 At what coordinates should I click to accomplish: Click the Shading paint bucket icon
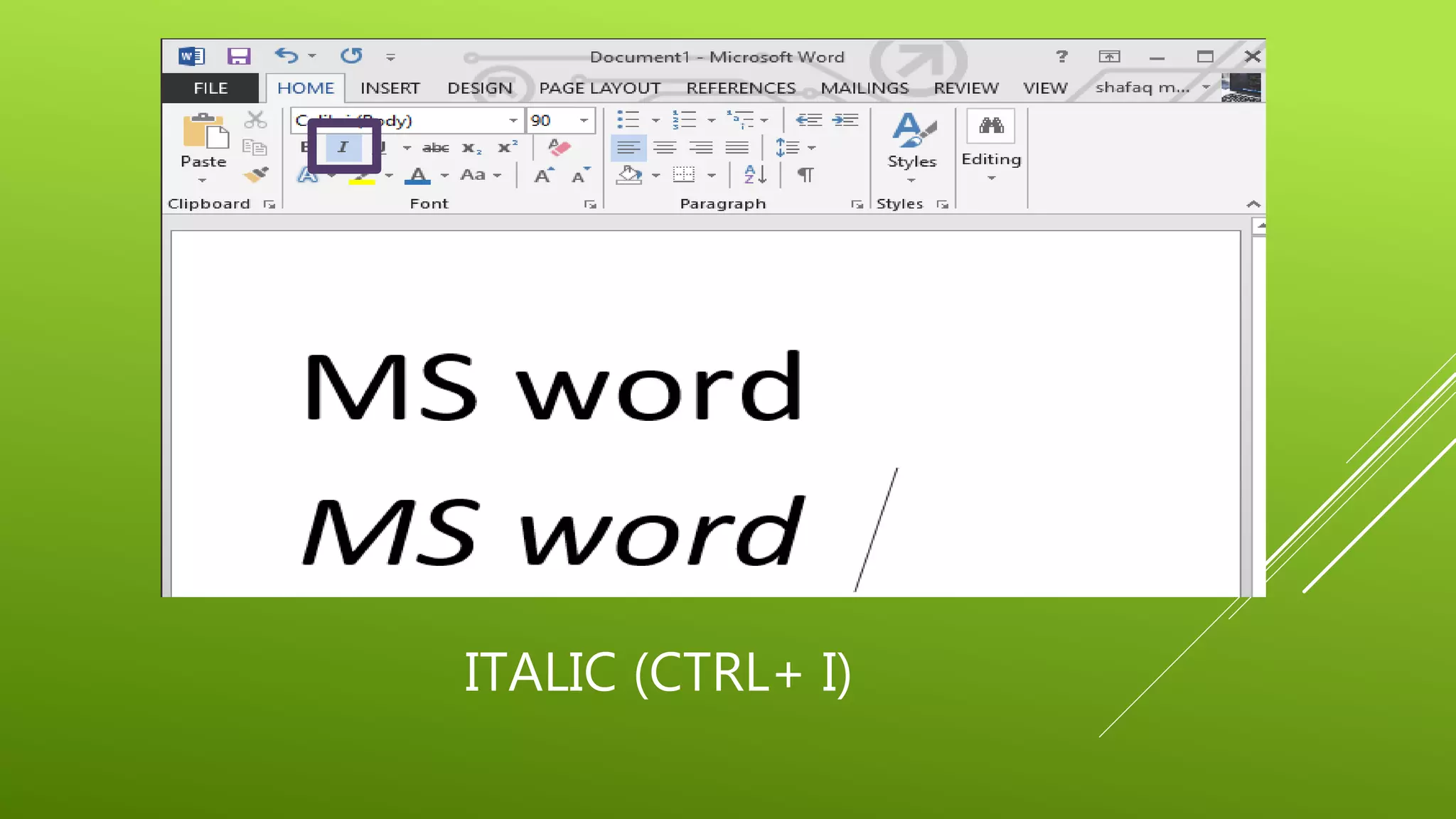click(629, 175)
